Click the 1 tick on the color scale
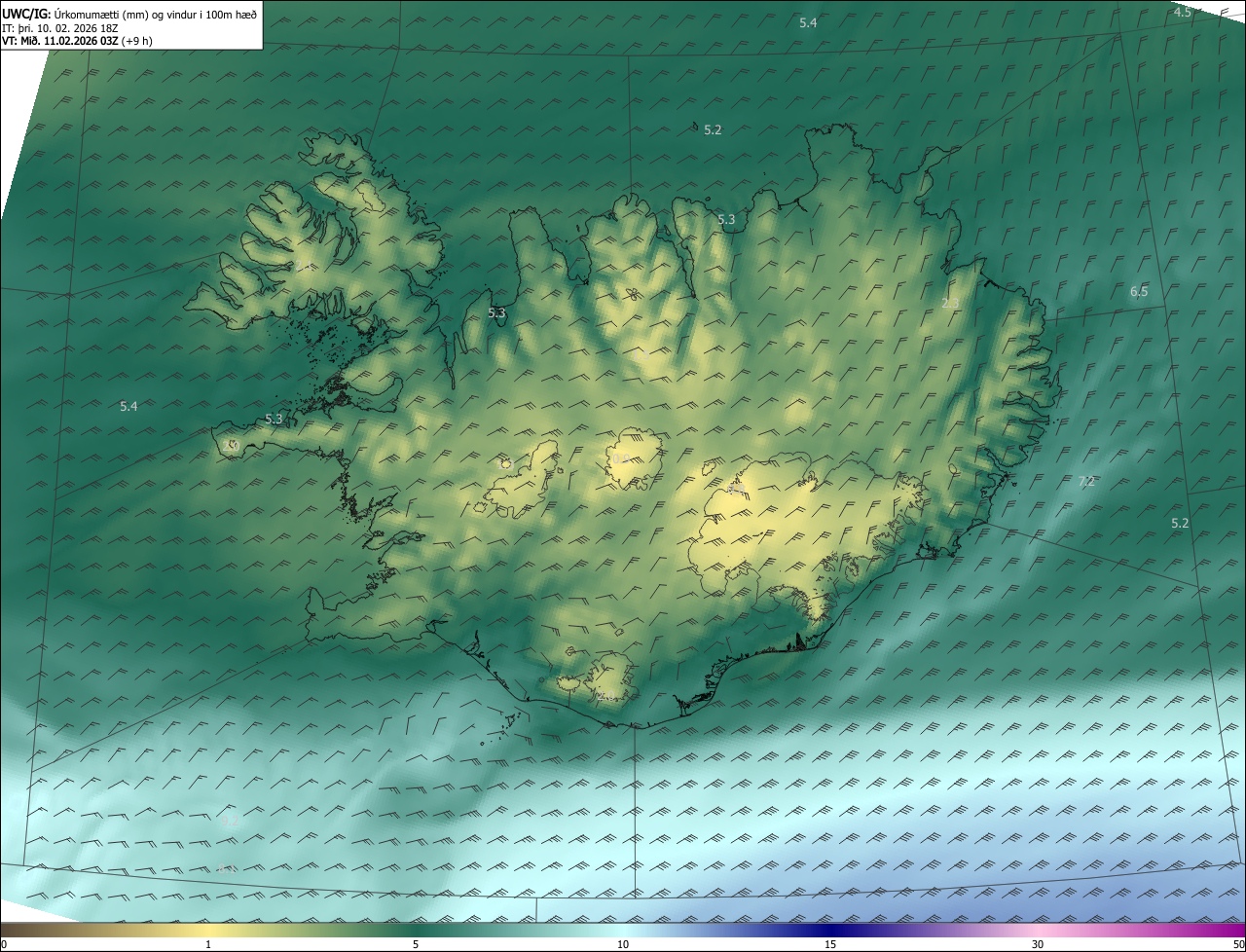 (x=208, y=944)
